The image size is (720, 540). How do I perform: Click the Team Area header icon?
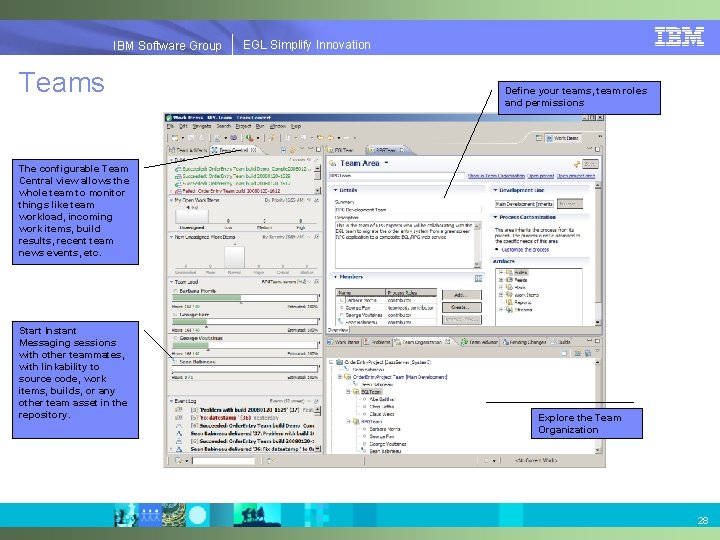pos(333,163)
